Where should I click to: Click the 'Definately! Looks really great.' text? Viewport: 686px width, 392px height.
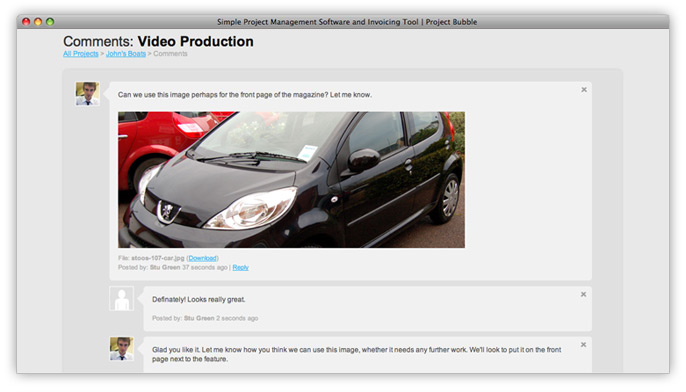click(199, 300)
